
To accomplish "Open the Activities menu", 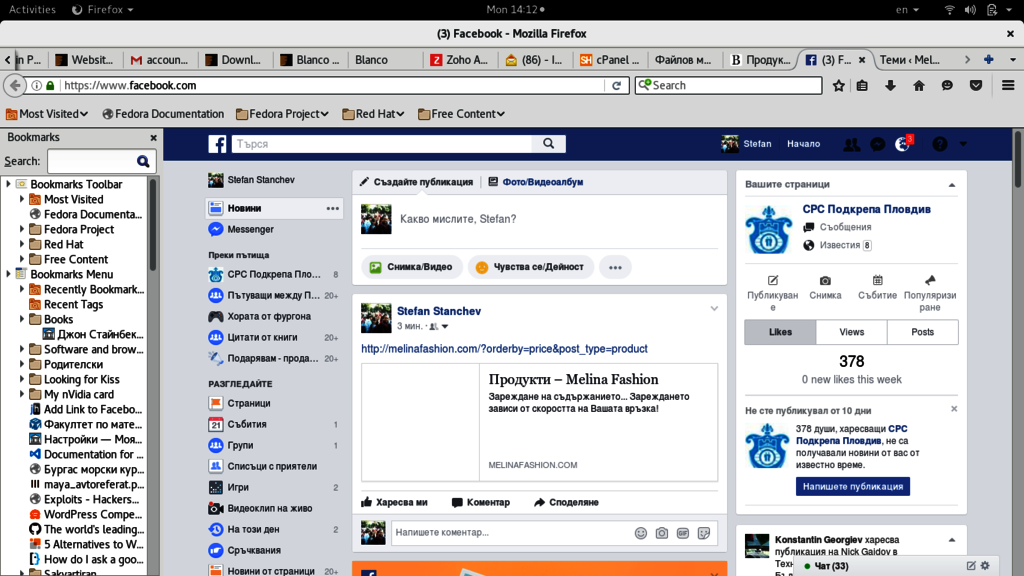I will tap(32, 10).
